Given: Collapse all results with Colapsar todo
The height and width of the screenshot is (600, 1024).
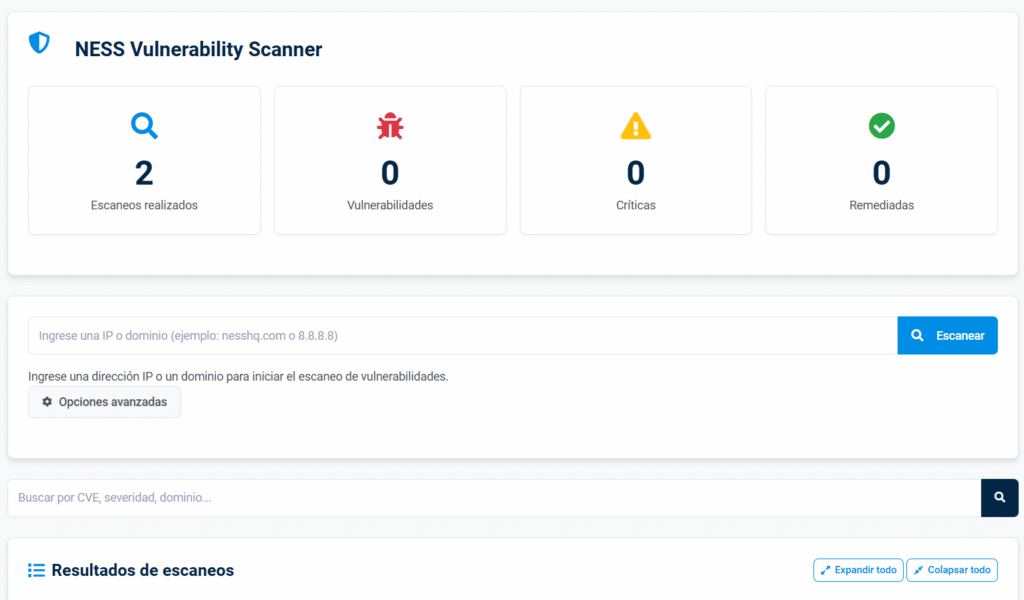Looking at the screenshot, I should tap(951, 570).
